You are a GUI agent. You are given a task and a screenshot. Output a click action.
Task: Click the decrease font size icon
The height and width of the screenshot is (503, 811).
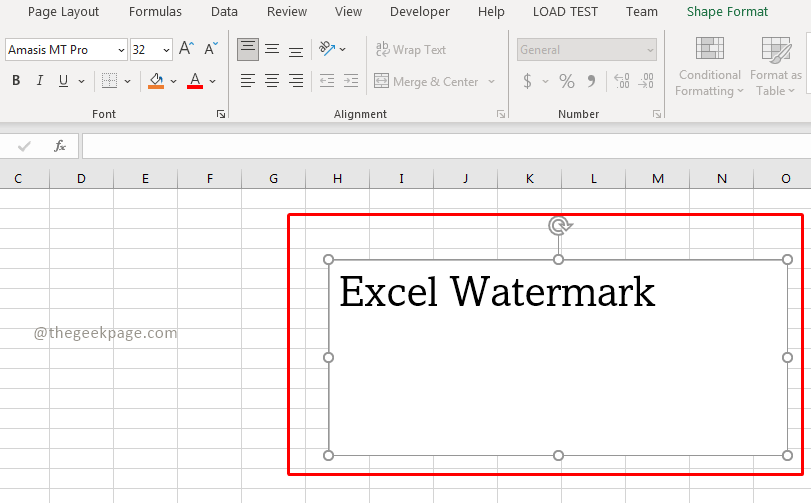pos(211,49)
